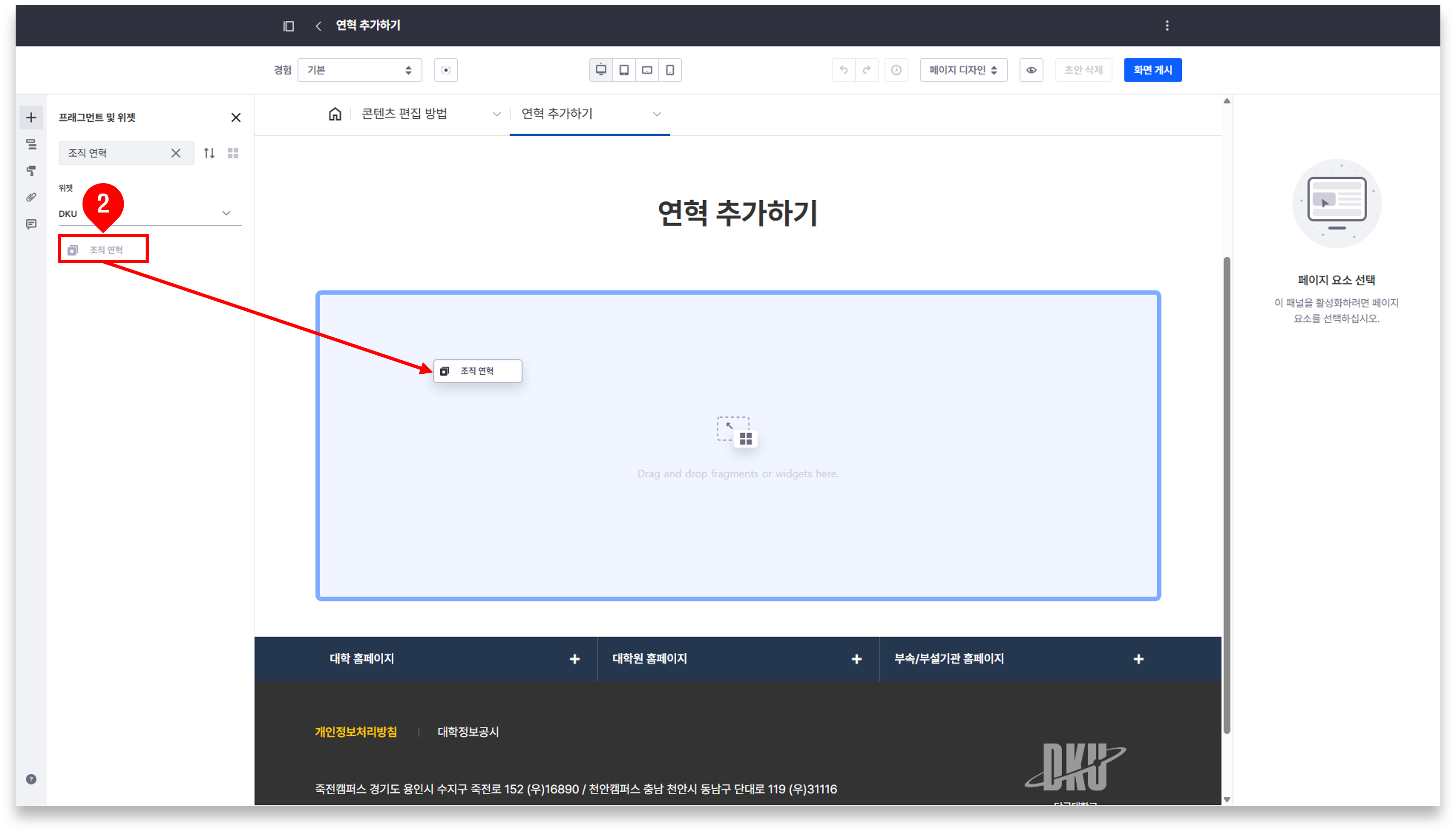Toggle card view in fragments panel
This screenshot has width=1456, height=832.
[x=232, y=153]
